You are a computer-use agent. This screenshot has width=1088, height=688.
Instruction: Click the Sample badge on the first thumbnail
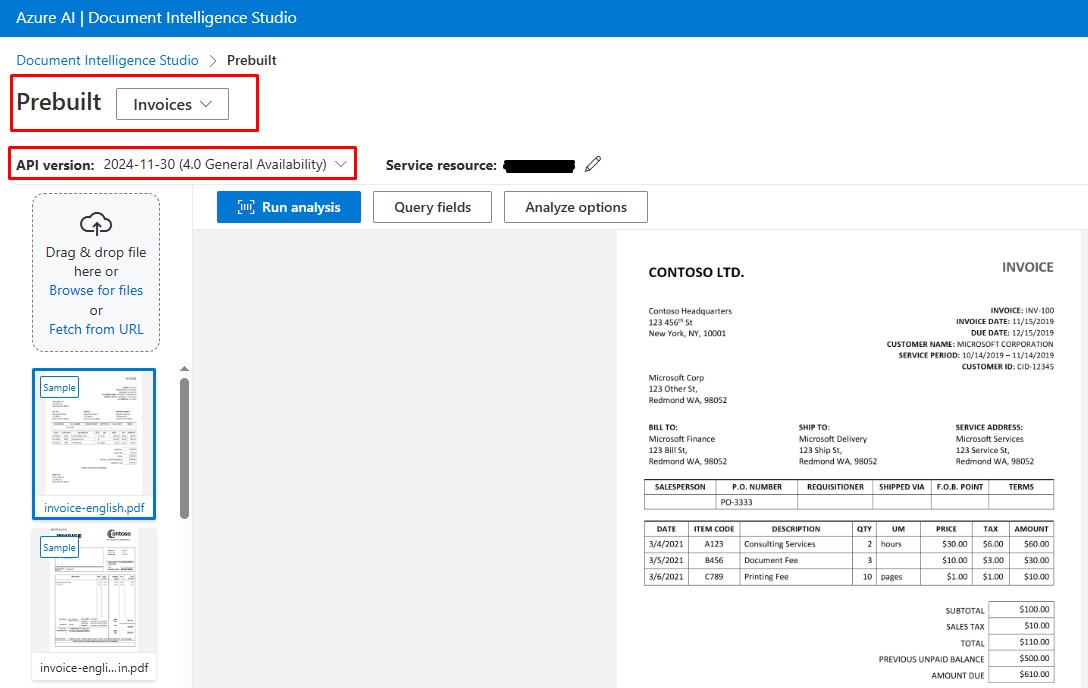click(59, 387)
